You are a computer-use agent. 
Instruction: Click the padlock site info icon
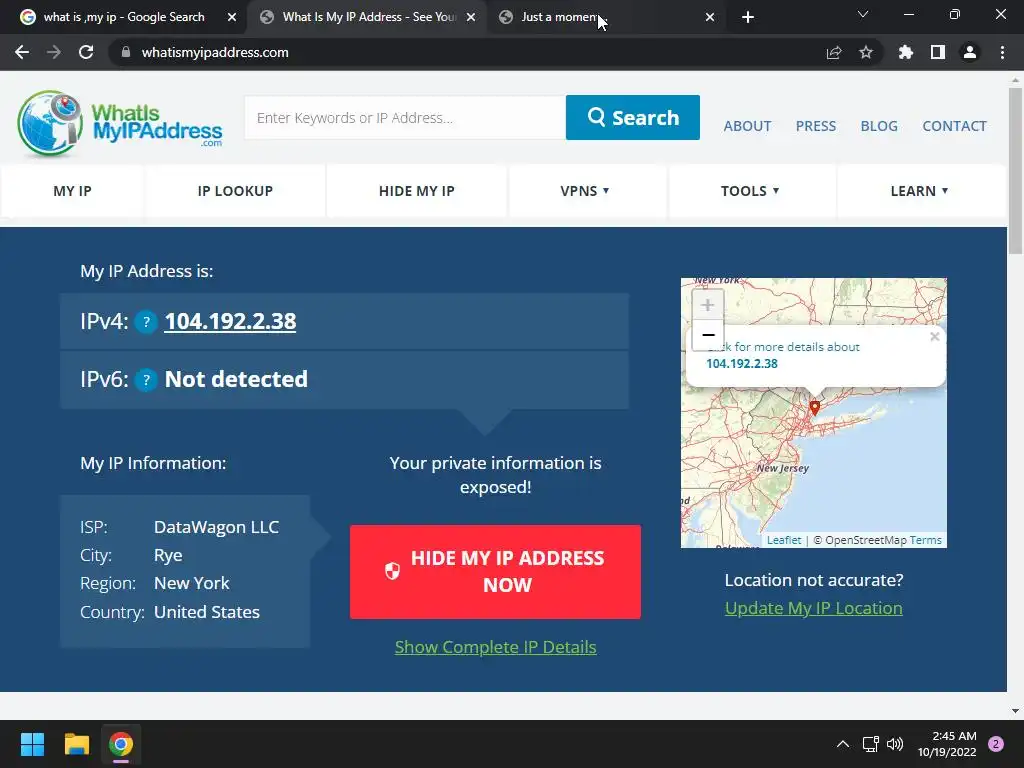126,52
